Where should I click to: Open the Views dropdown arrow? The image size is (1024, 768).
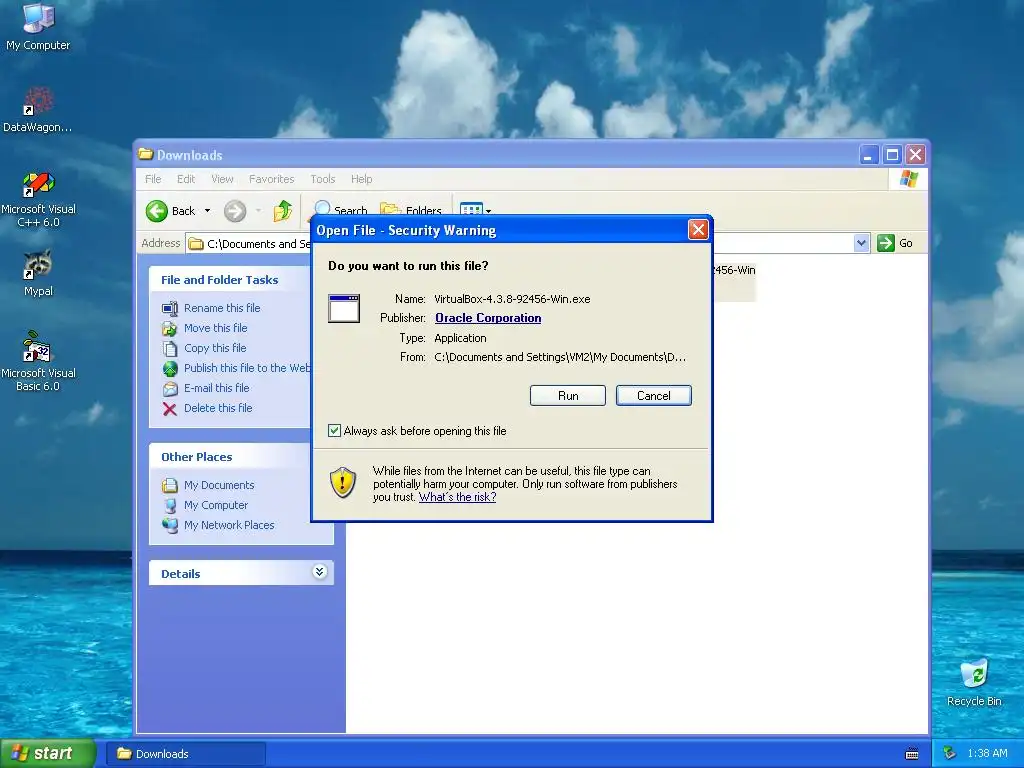tap(488, 211)
